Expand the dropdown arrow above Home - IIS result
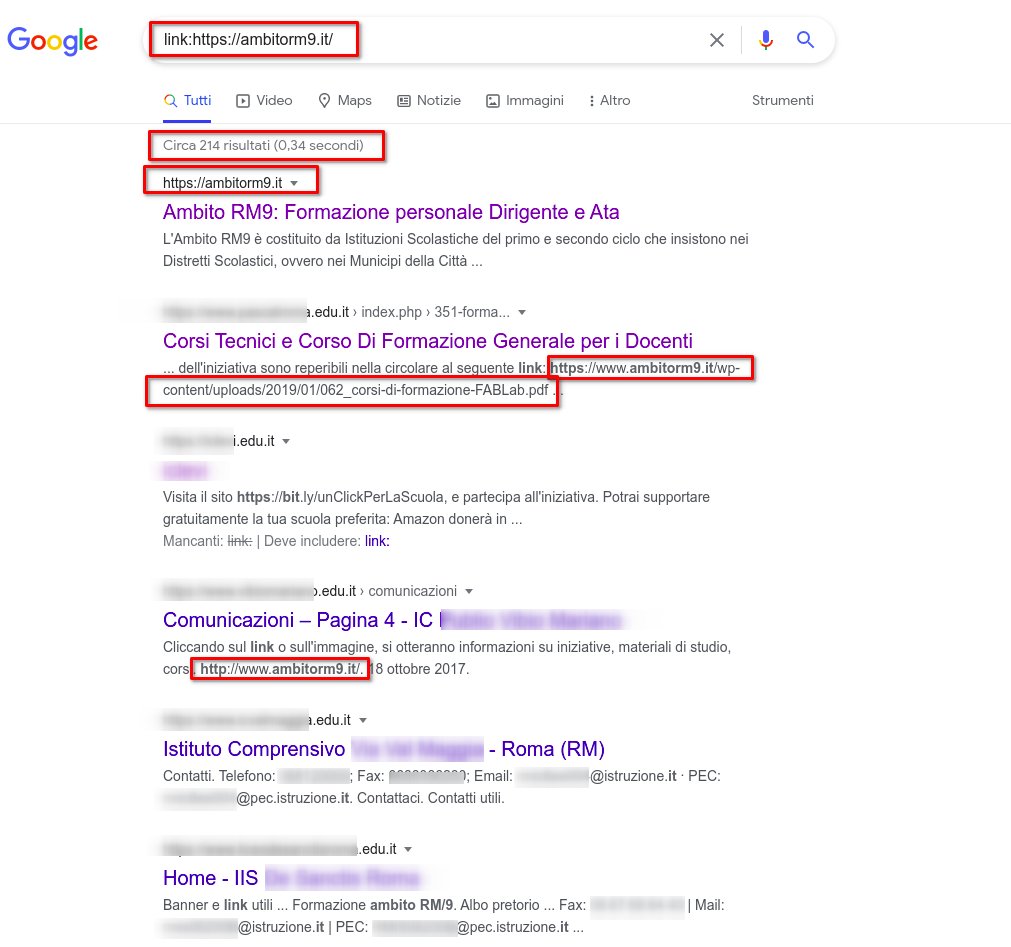 (408, 850)
